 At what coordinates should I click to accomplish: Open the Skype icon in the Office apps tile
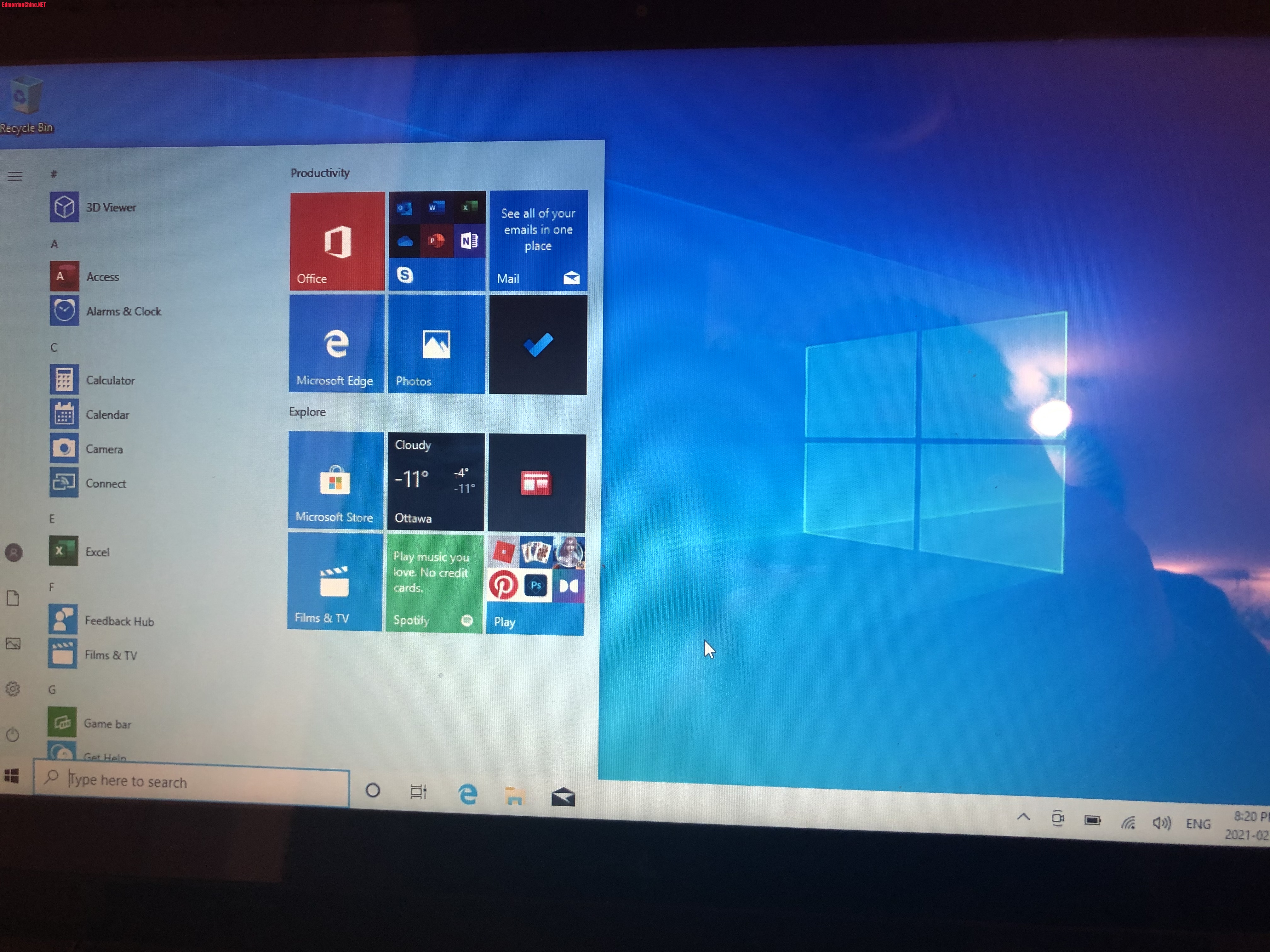point(405,275)
